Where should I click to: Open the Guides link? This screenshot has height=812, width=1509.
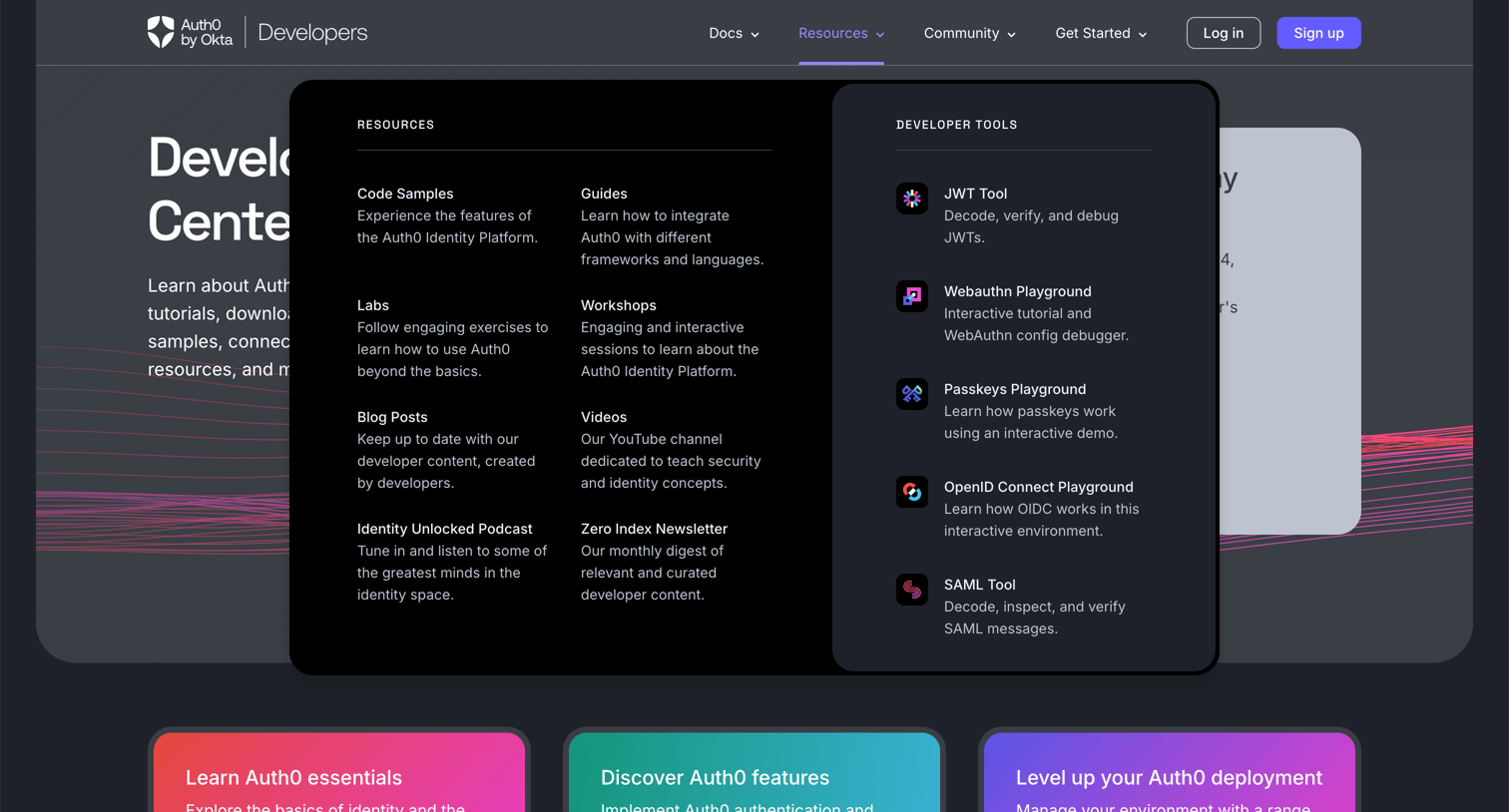604,194
